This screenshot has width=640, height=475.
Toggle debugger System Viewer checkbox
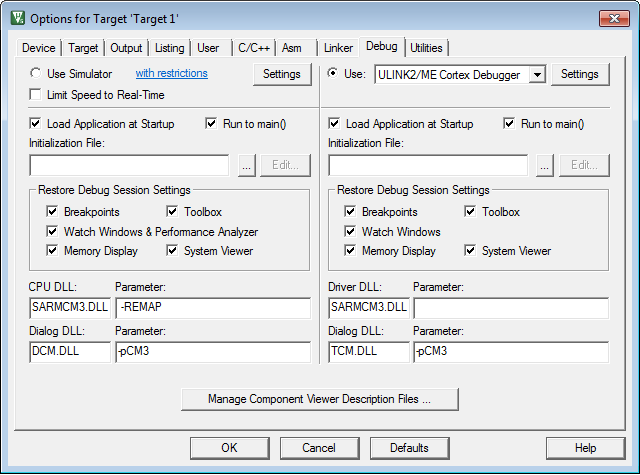click(470, 251)
